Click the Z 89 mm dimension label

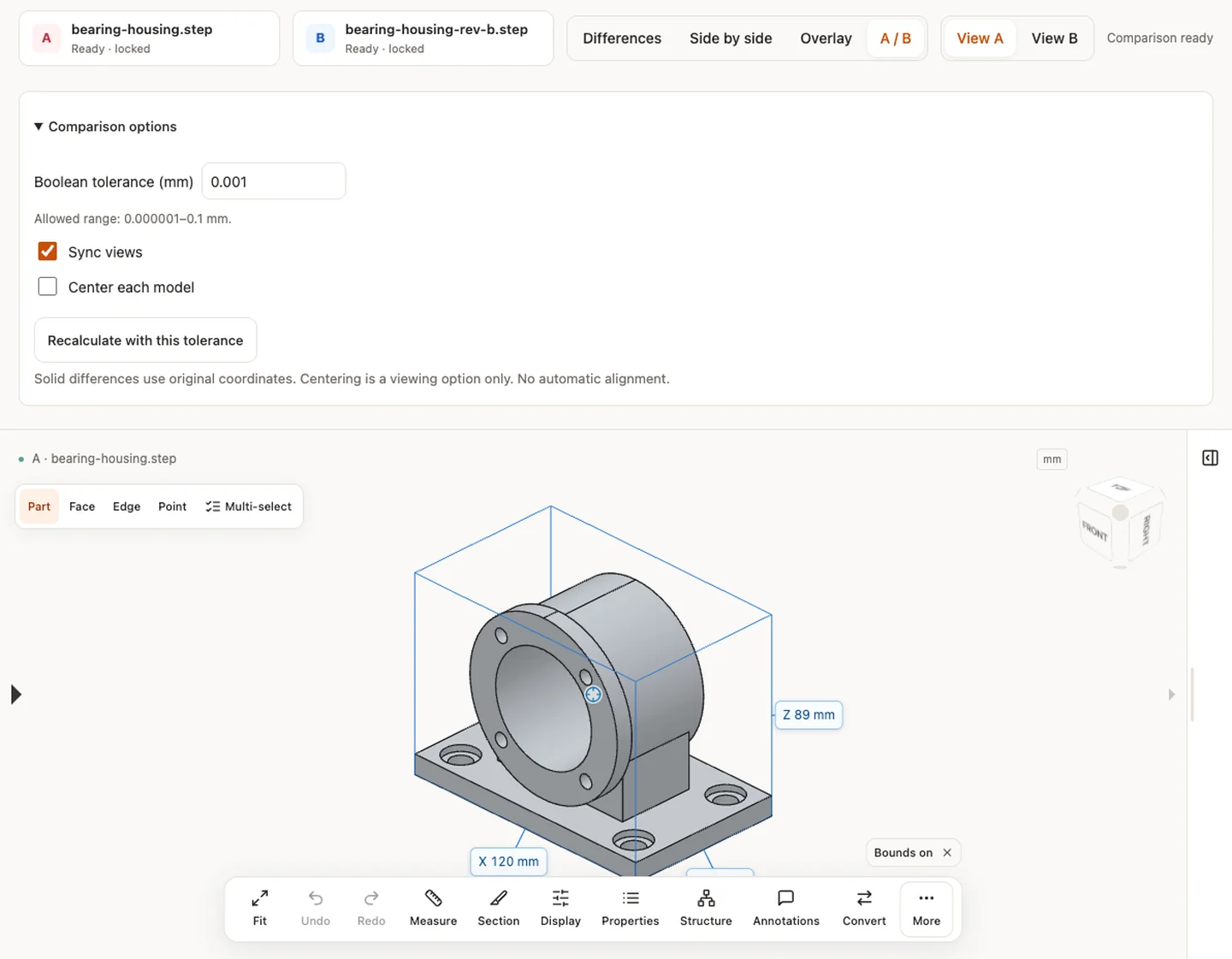tap(808, 715)
